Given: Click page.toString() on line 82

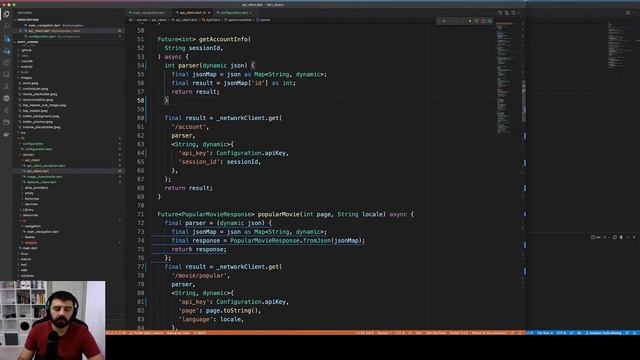Looking at the screenshot, I should pyautogui.click(x=233, y=311).
